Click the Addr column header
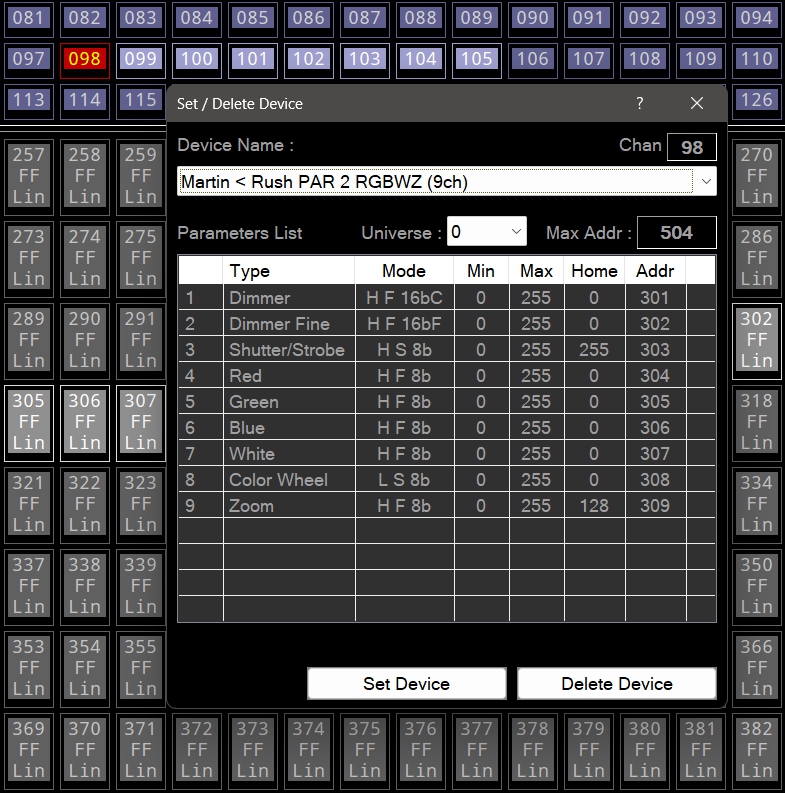This screenshot has height=793, width=785. point(655,271)
